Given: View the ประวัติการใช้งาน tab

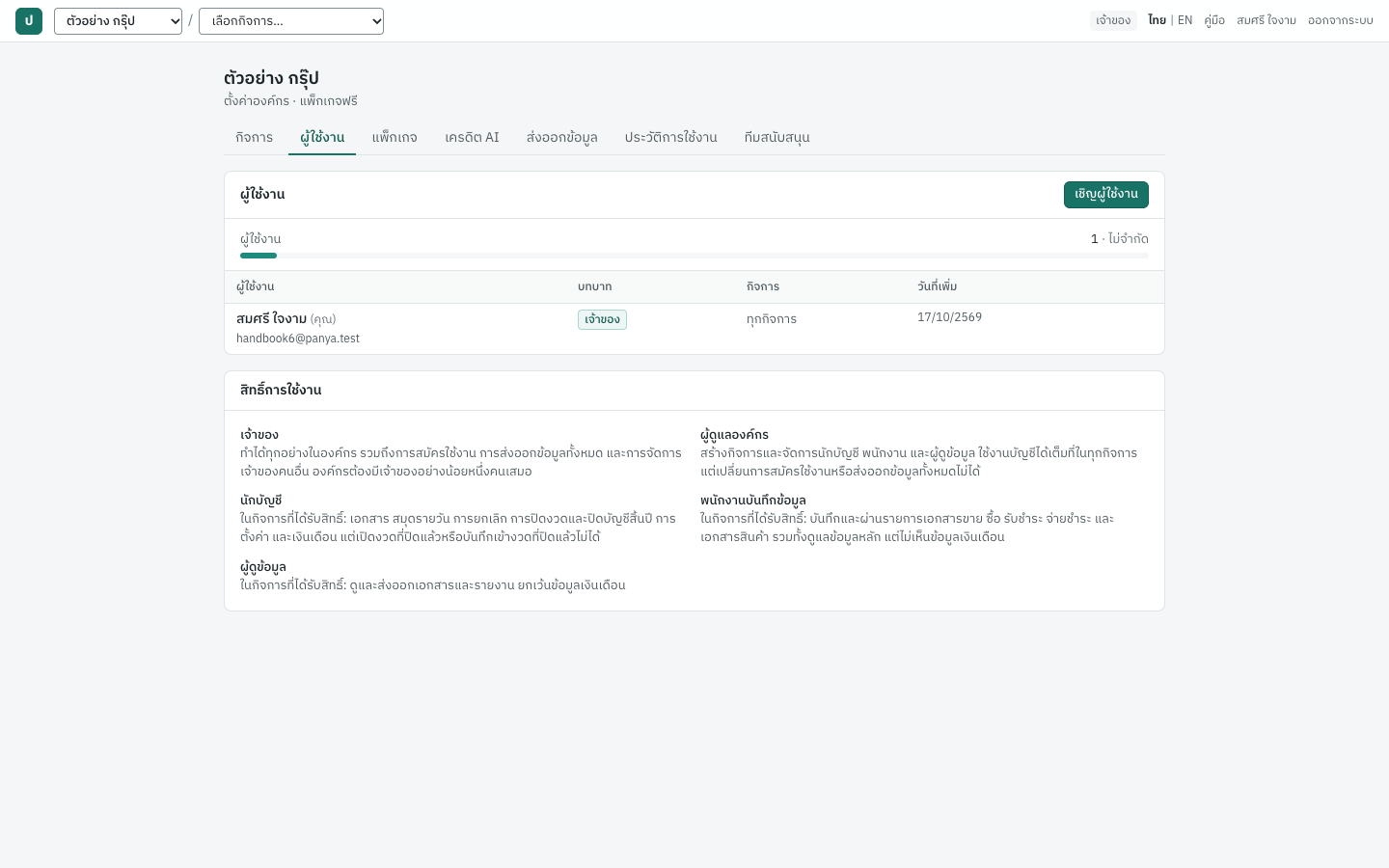Looking at the screenshot, I should tap(671, 137).
